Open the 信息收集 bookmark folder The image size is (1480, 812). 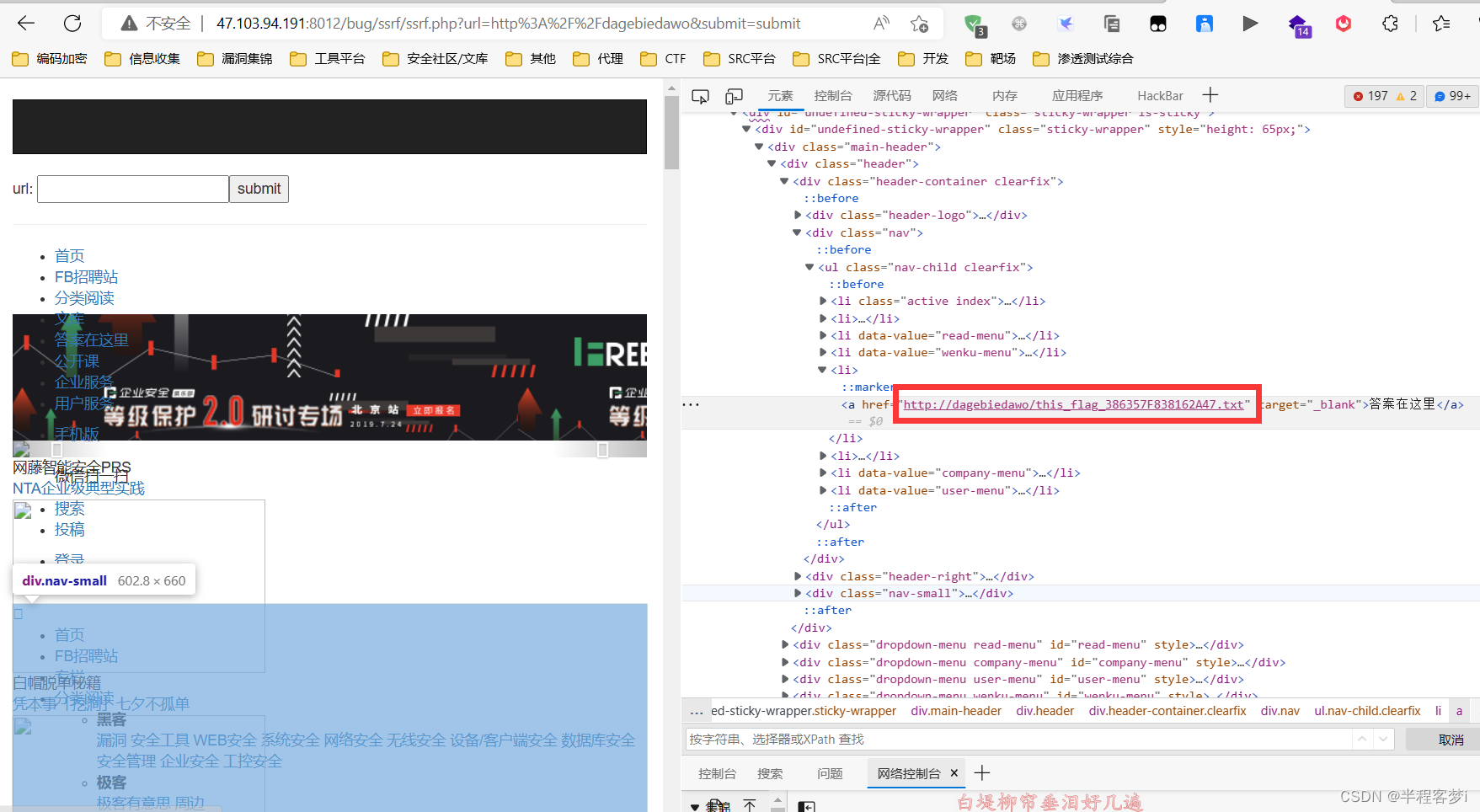[142, 58]
